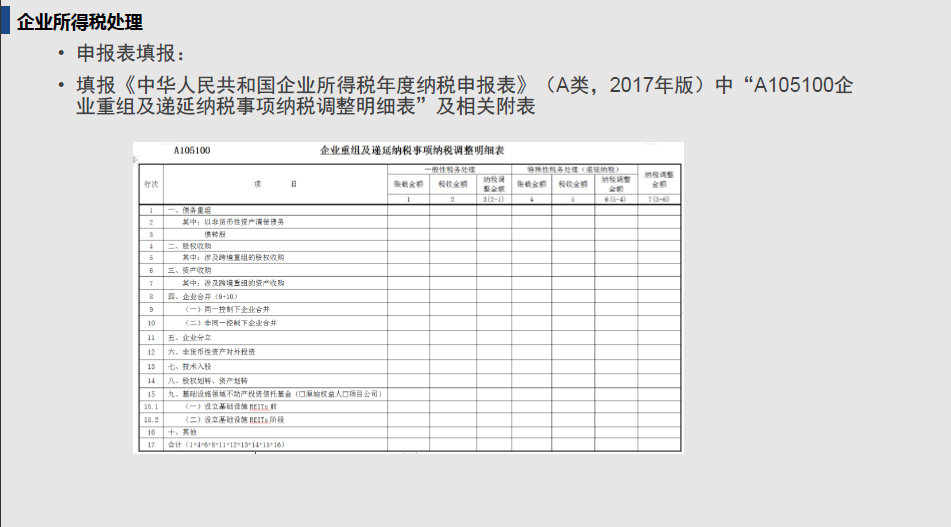Screen dimensions: 951x527
Task: Click the 项目 column header
Action: (275, 184)
